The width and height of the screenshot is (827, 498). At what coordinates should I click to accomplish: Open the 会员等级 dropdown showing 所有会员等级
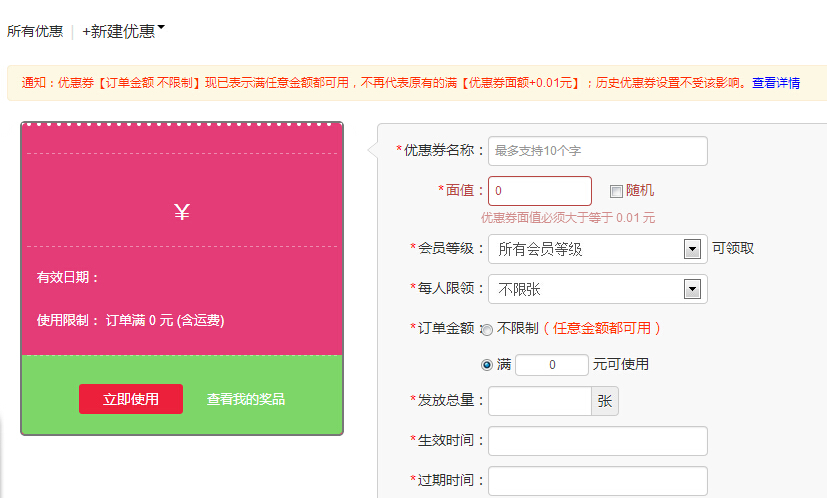[x=598, y=249]
